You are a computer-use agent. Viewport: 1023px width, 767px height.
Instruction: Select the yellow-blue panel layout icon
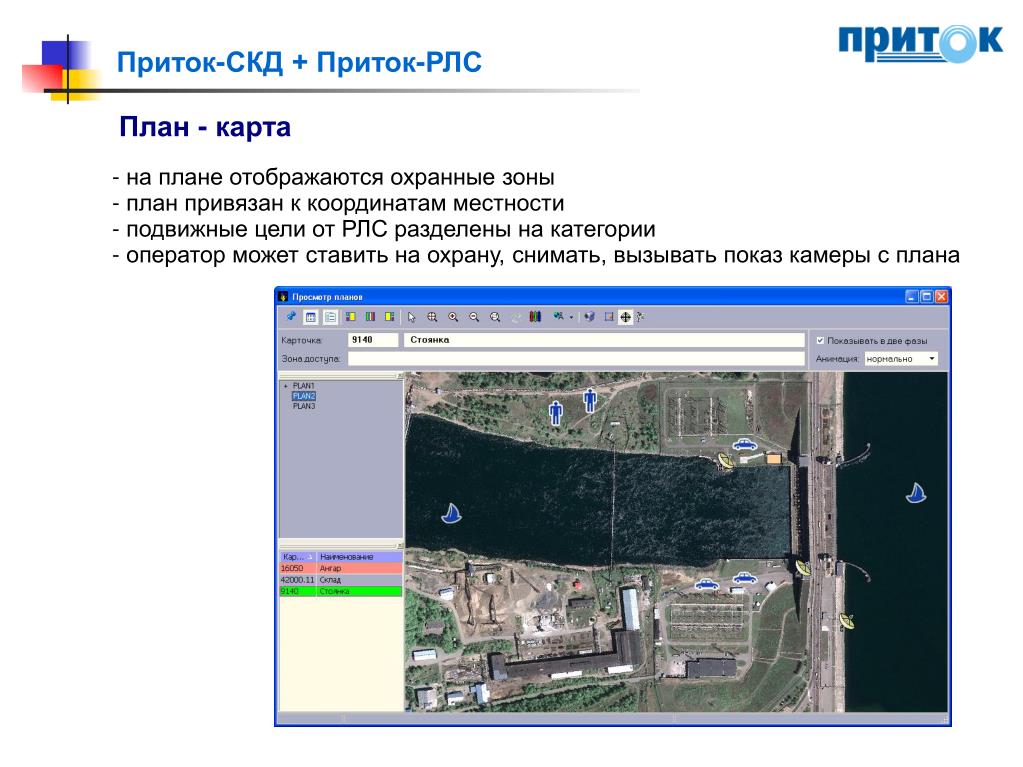[350, 317]
